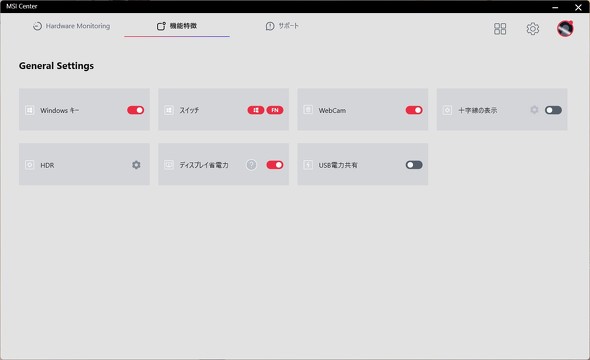590x360 pixels.
Task: Click the 機能特徴 tab icon
Action: [161, 26]
